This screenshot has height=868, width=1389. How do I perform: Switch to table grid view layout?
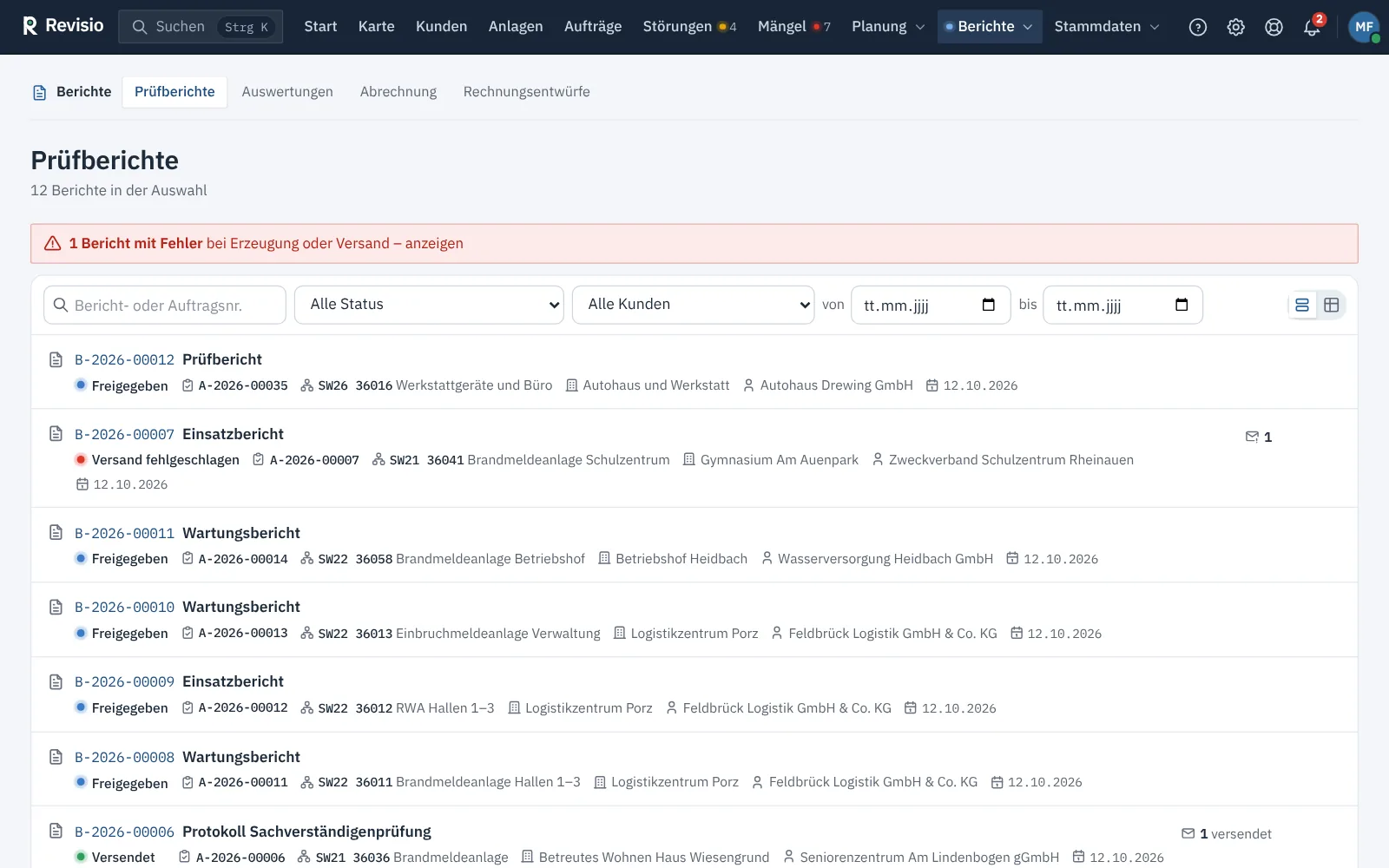click(x=1332, y=305)
